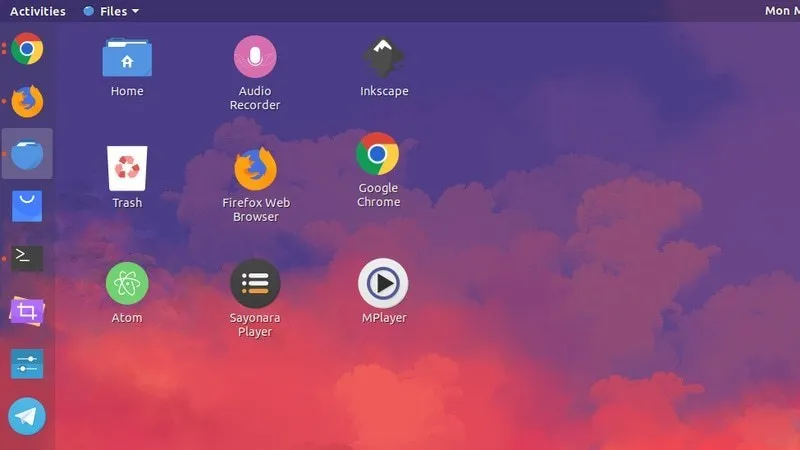The image size is (800, 450).
Task: Launch Firefox from the dock
Action: click(27, 101)
